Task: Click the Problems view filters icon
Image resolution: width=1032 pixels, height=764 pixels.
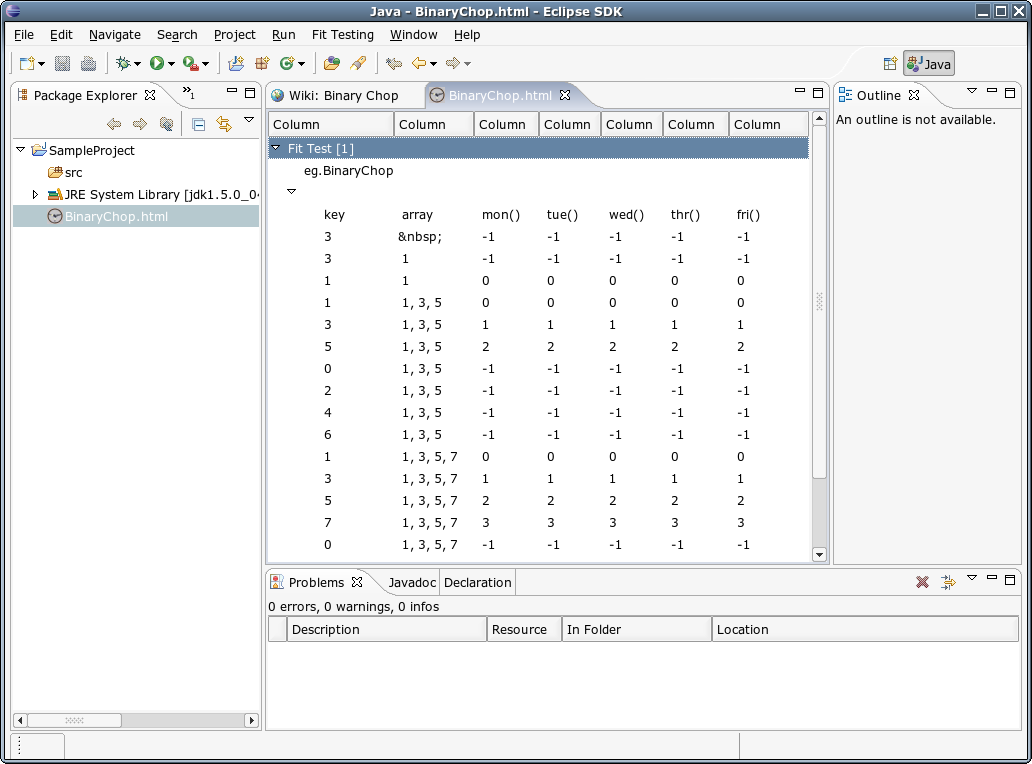Action: tap(948, 582)
